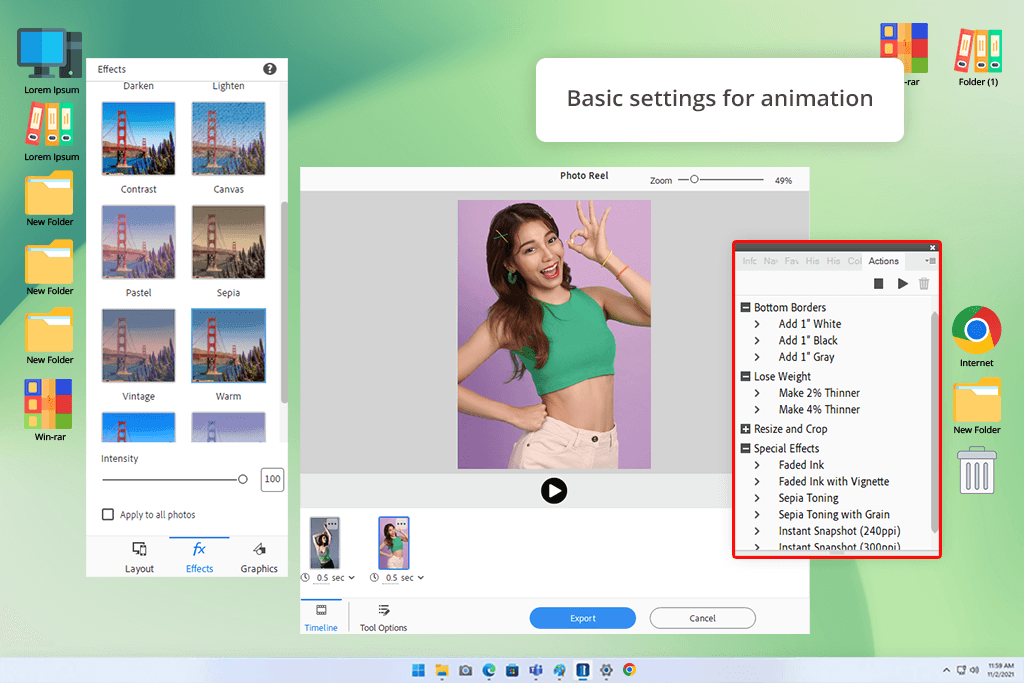This screenshot has width=1024, height=683.
Task: Switch to the Timeline tab
Action: (320, 617)
